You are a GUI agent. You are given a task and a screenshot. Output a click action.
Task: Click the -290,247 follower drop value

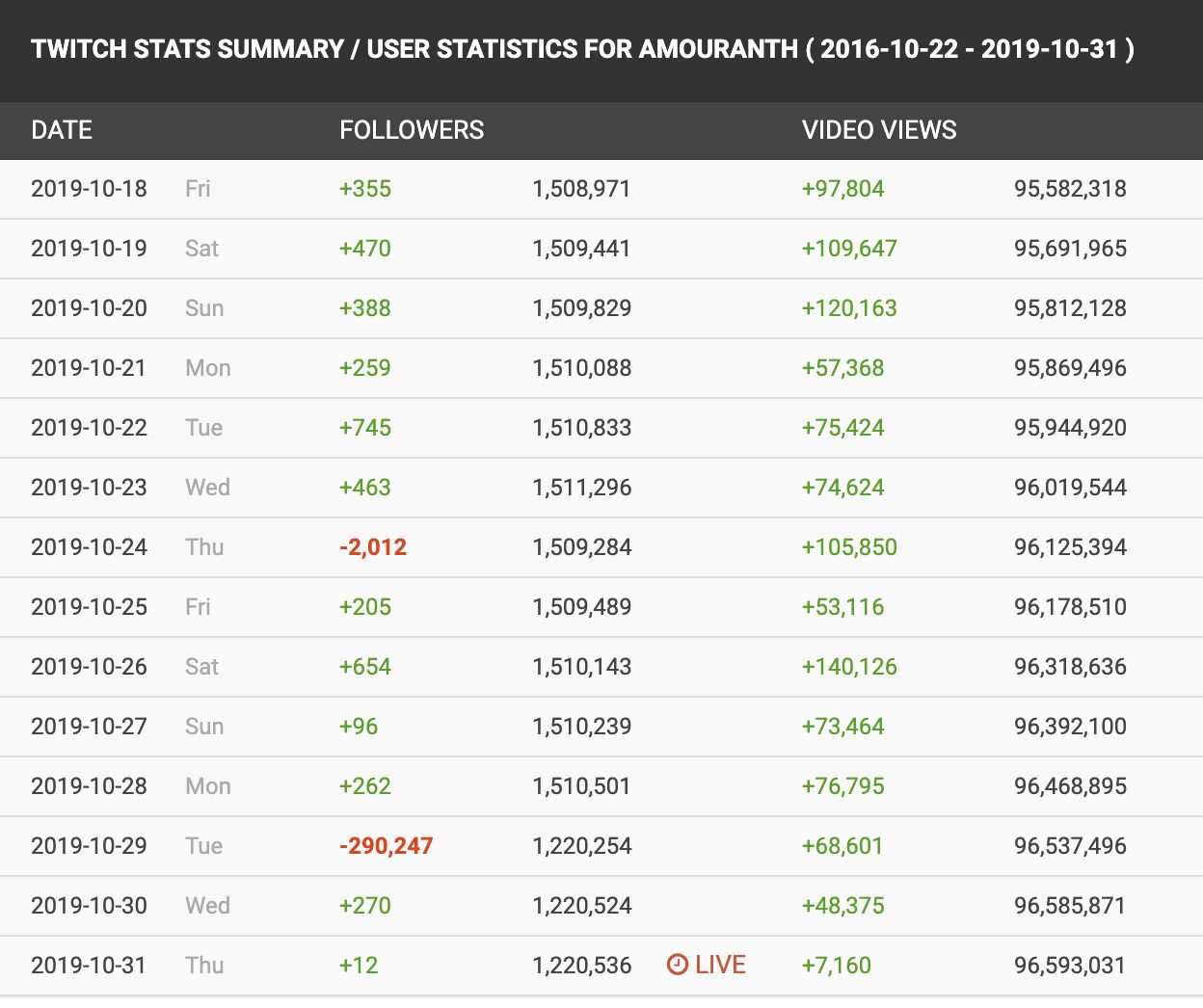point(387,846)
